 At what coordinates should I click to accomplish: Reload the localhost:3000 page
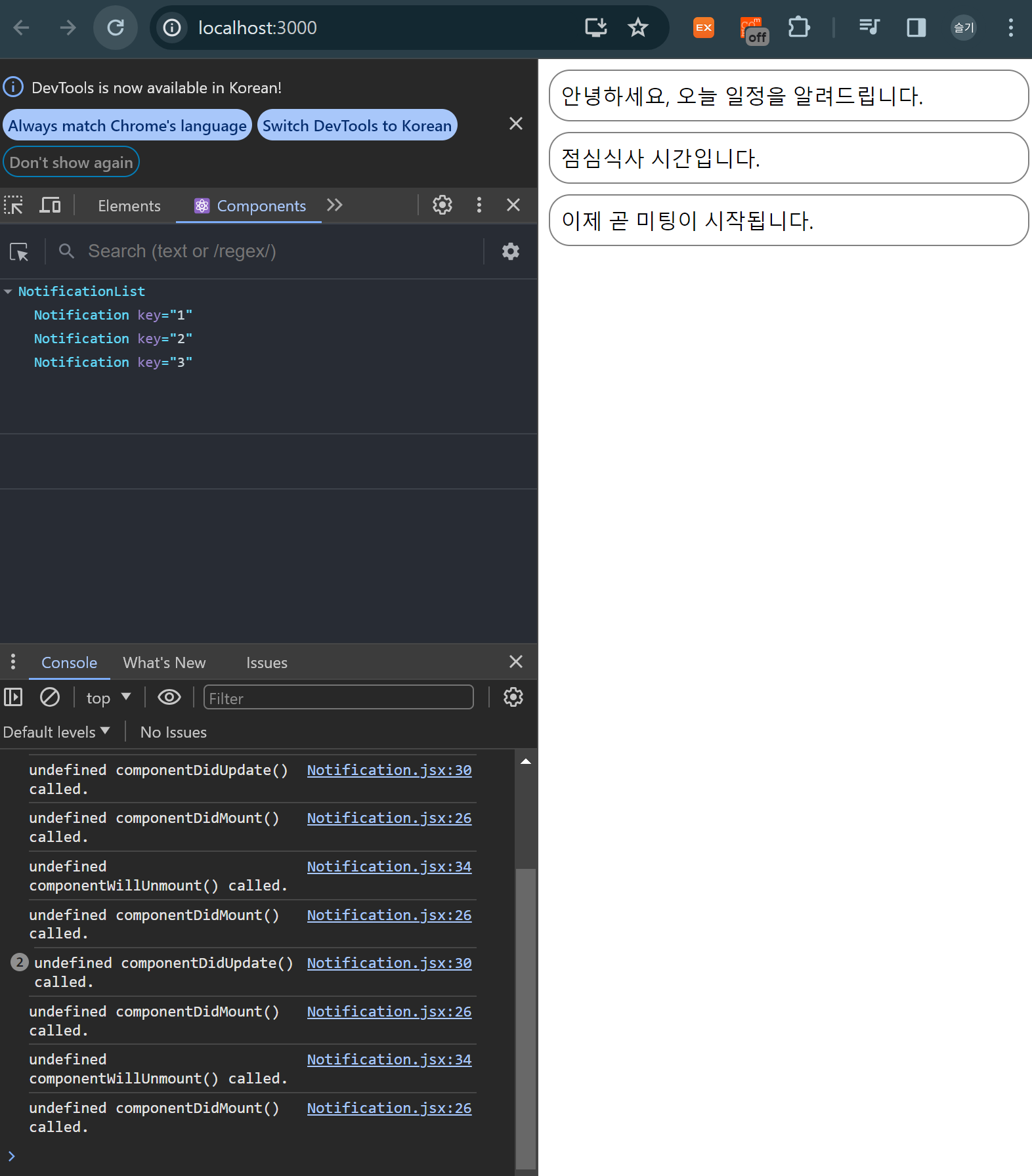(x=116, y=28)
